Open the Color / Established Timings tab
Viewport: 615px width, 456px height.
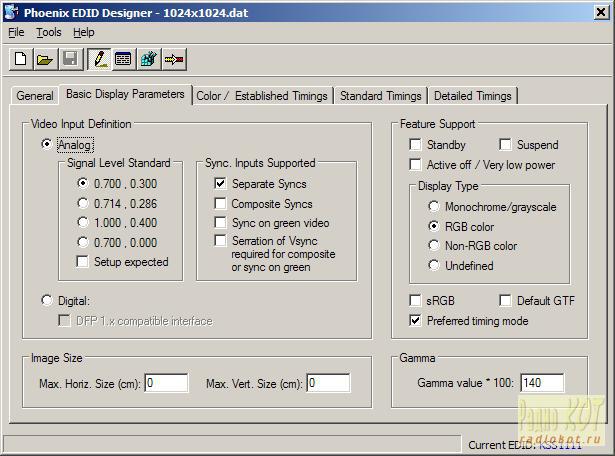pos(262,96)
